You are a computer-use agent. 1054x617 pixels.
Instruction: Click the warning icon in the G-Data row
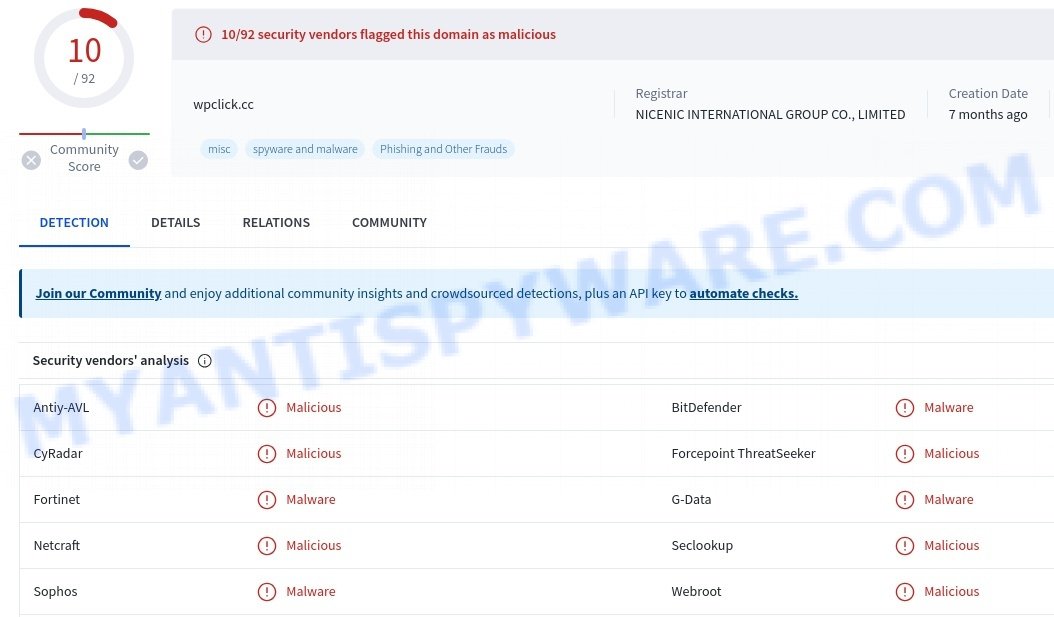point(905,499)
